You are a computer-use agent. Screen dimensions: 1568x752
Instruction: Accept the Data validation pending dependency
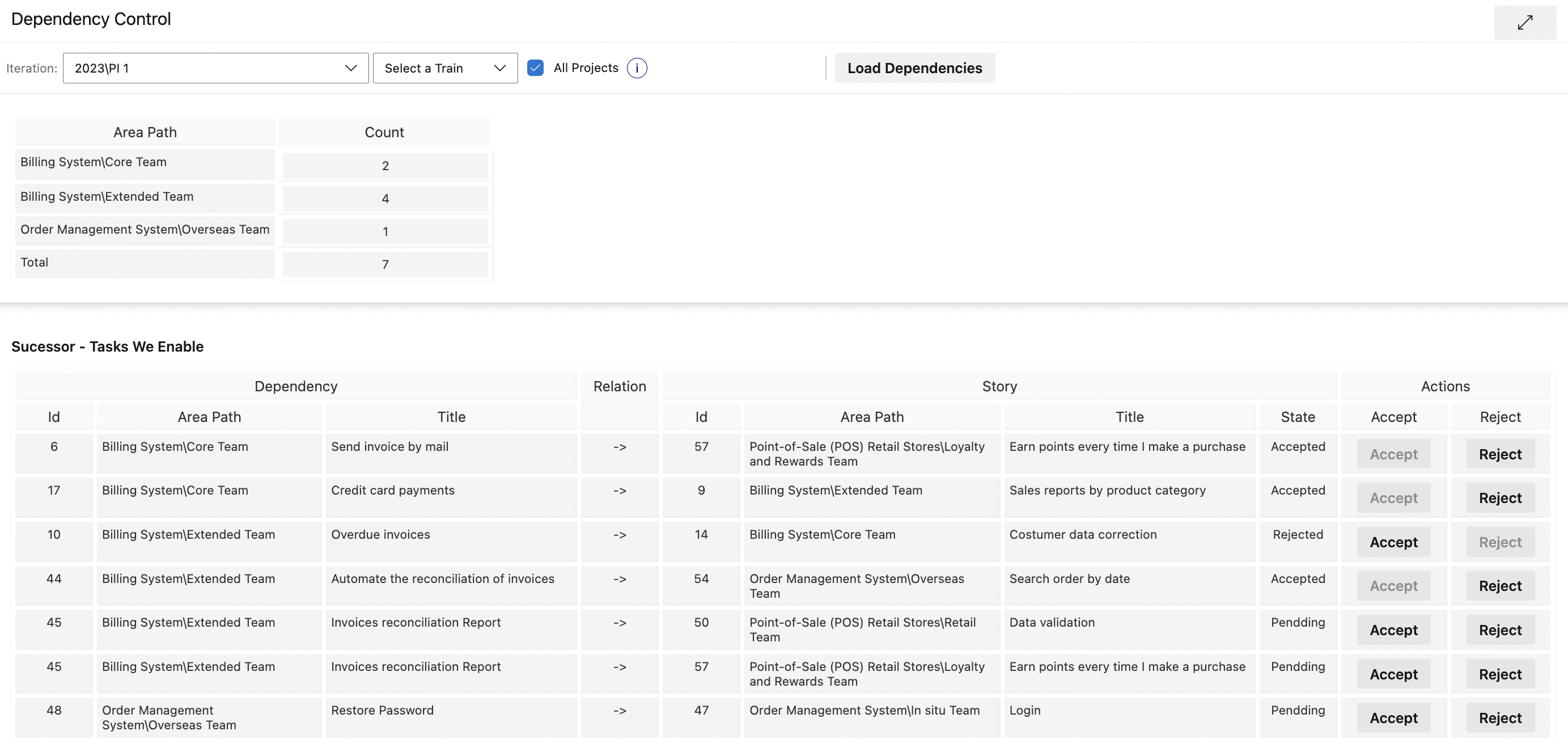(1393, 630)
